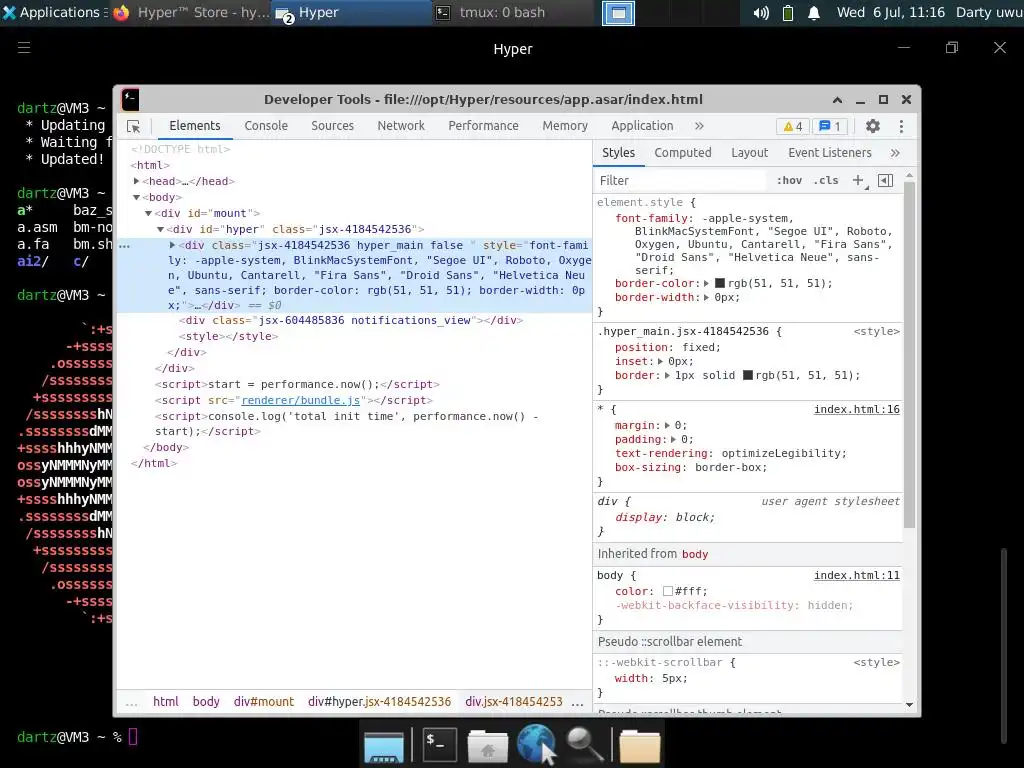Launch terminal emulator from dock

440,744
